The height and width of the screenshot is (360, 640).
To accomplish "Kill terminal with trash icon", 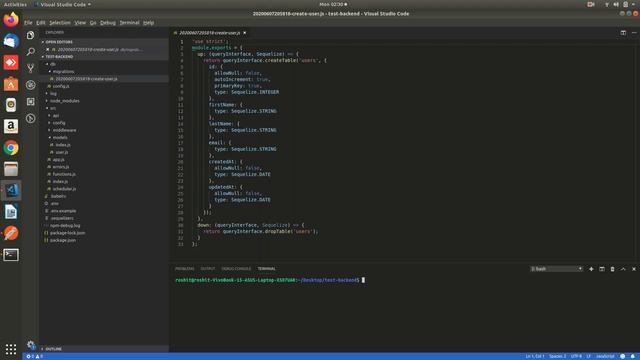I will tap(612, 269).
